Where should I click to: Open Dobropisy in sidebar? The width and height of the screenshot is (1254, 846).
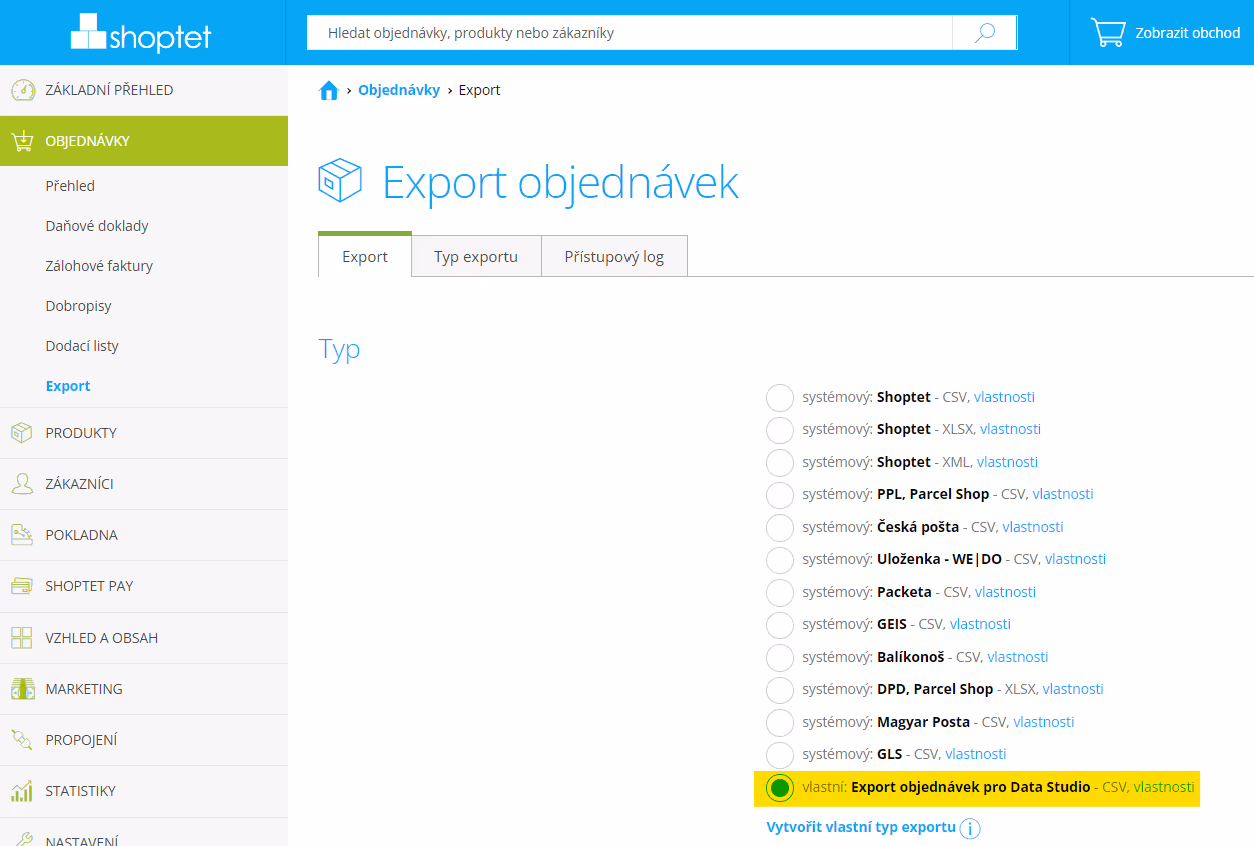78,306
